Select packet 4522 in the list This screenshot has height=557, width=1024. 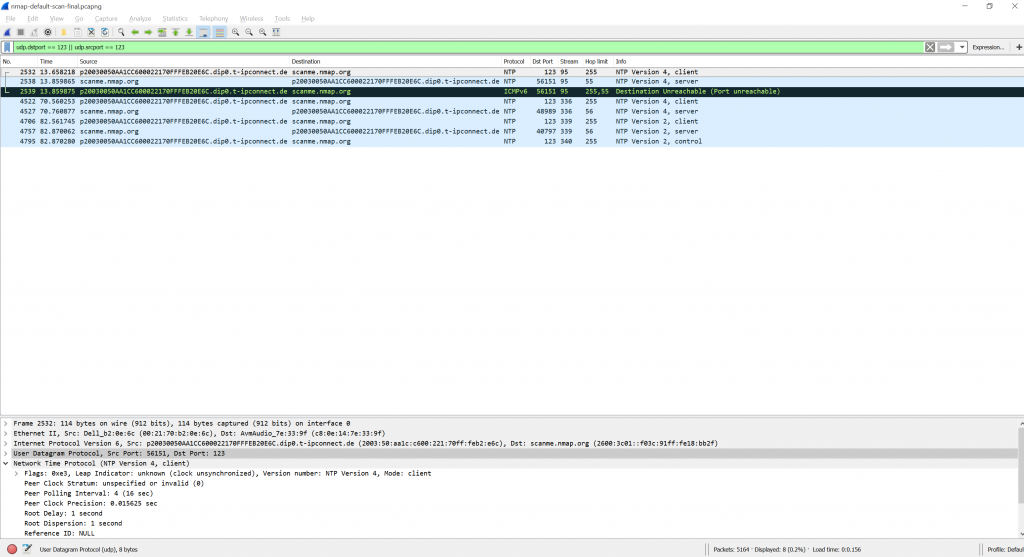512,101
